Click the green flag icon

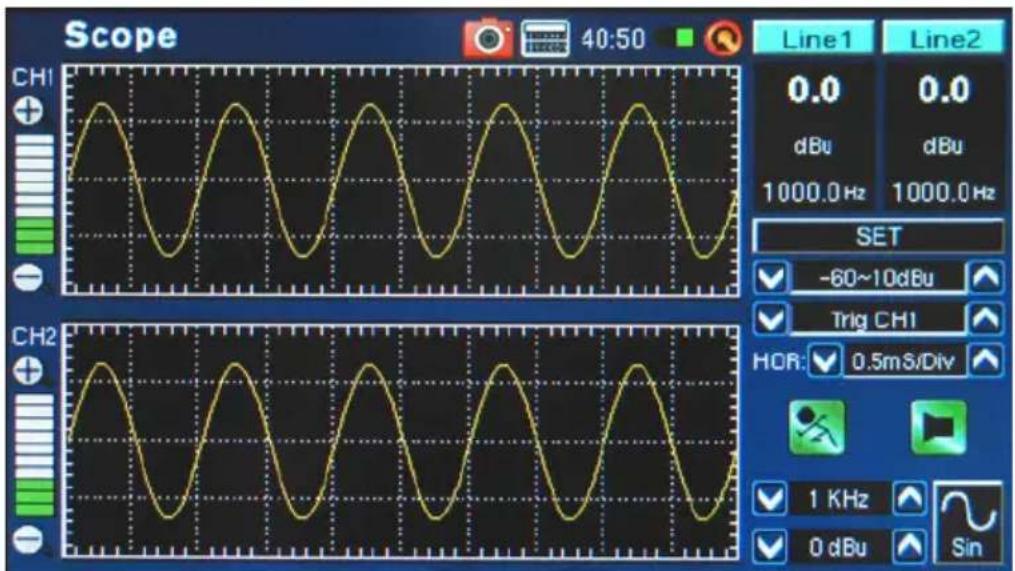click(x=939, y=427)
